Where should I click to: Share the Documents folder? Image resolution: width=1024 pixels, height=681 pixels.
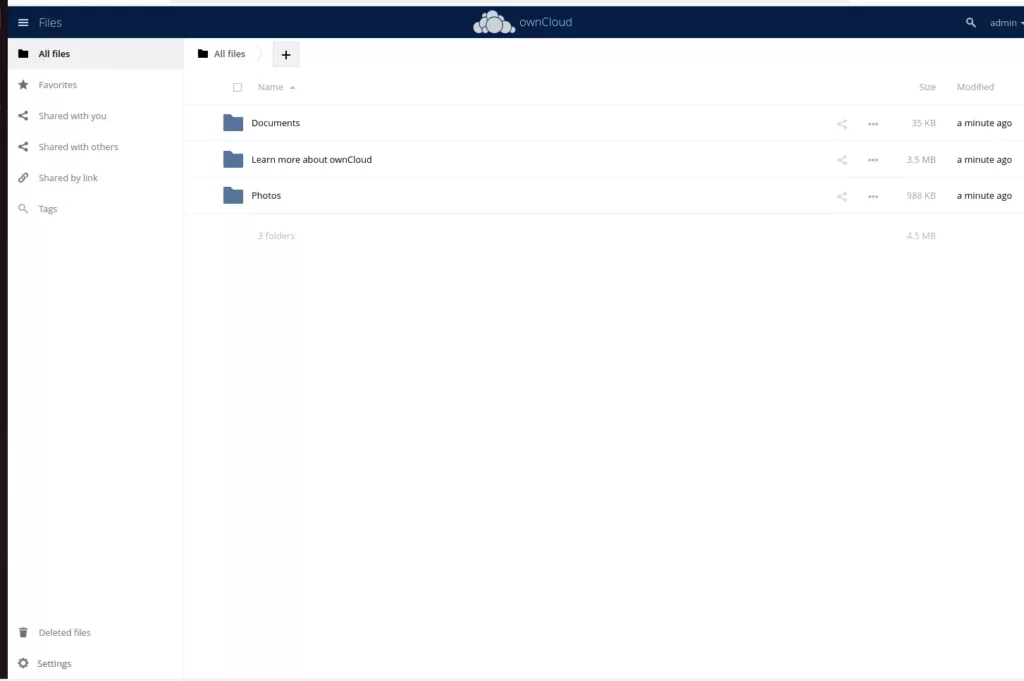(842, 124)
